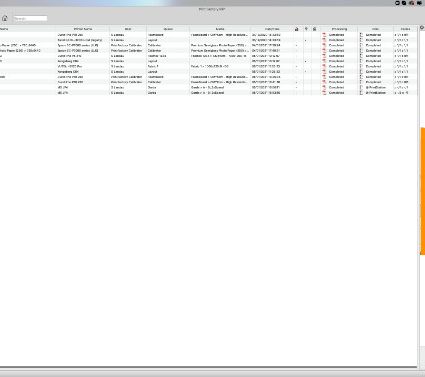Click inside the Search field
Screen dimensions: 425x377
point(30,18)
